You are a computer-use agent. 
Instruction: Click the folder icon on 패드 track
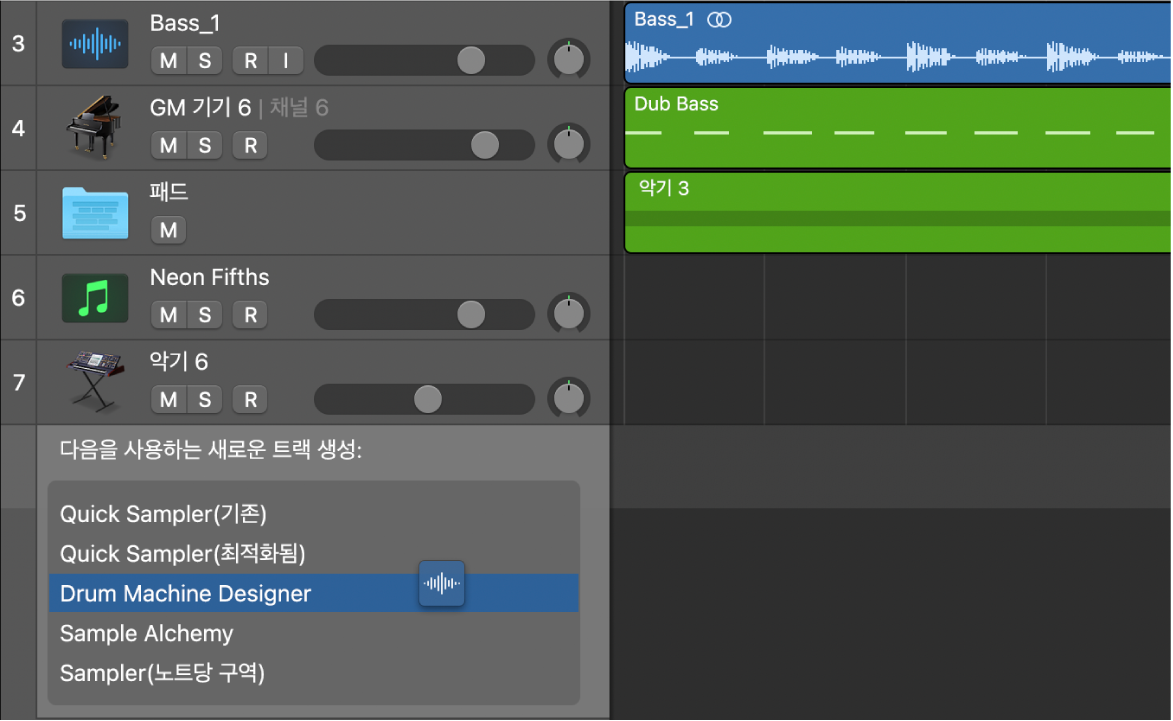(95, 212)
